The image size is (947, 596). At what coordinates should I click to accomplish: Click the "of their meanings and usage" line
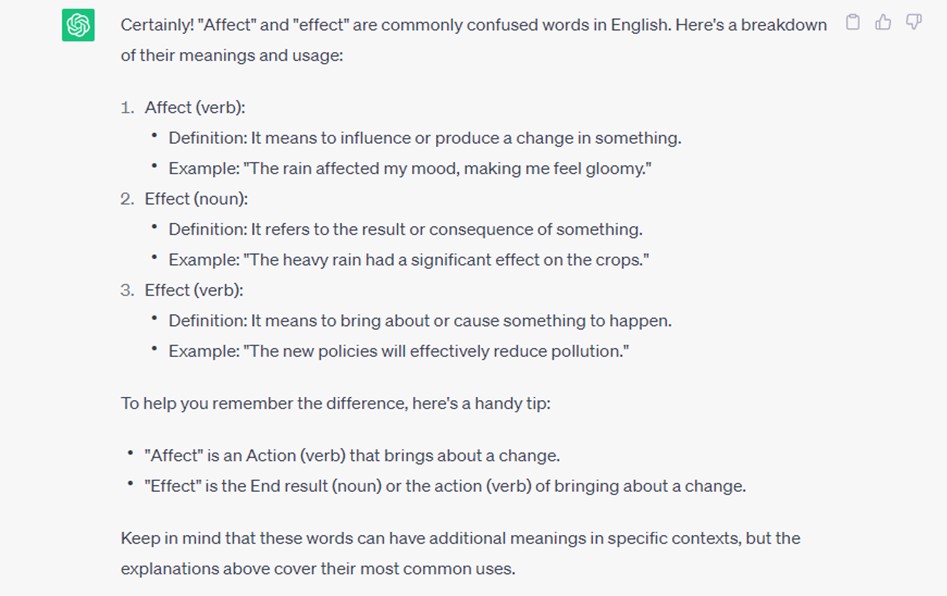232,55
